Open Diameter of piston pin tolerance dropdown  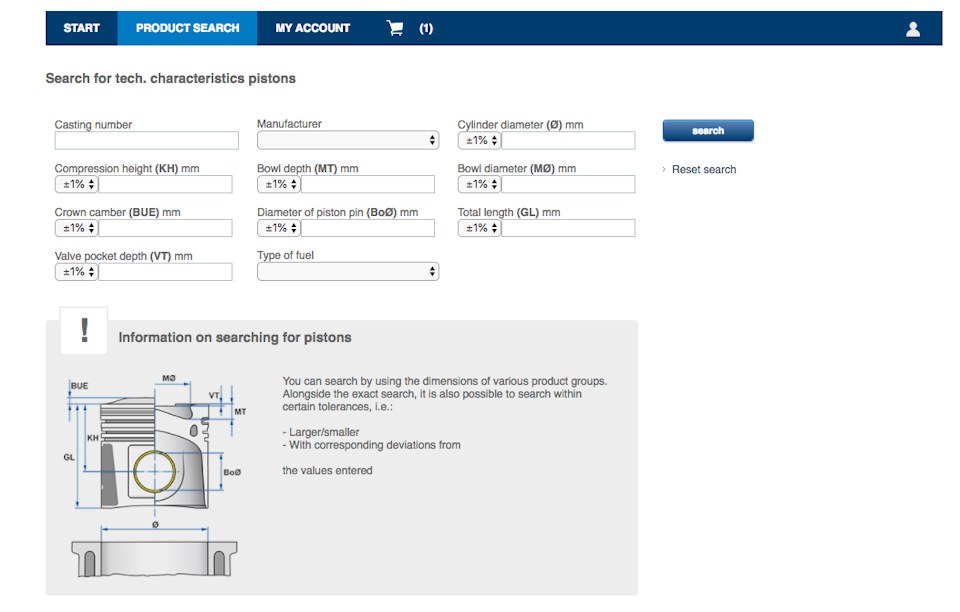click(x=279, y=228)
